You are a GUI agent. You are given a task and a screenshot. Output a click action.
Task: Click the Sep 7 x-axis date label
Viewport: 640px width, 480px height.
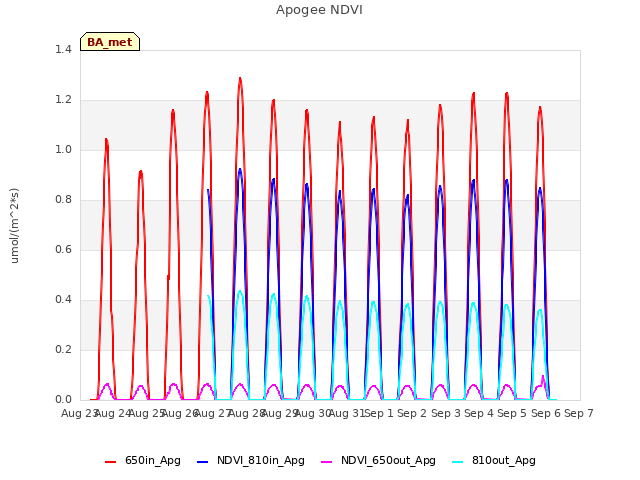(579, 413)
